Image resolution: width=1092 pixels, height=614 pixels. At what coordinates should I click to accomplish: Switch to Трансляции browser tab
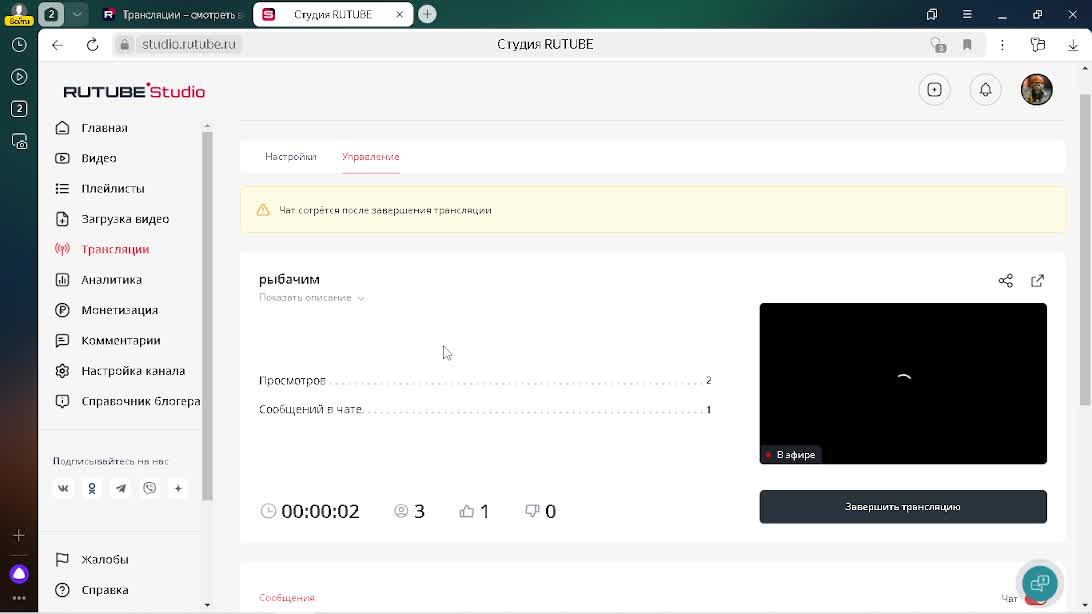click(172, 15)
